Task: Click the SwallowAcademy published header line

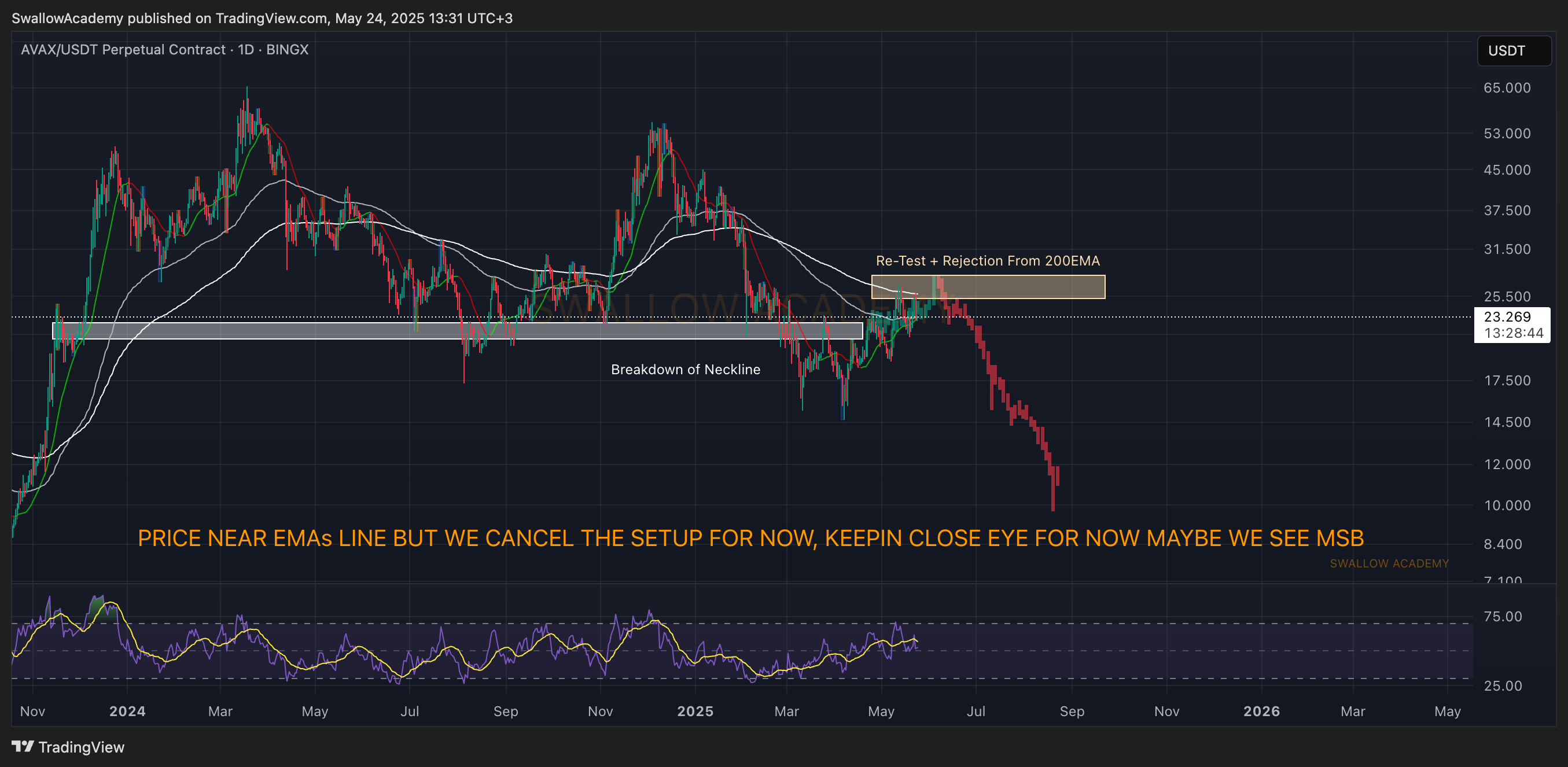Action: (262, 19)
